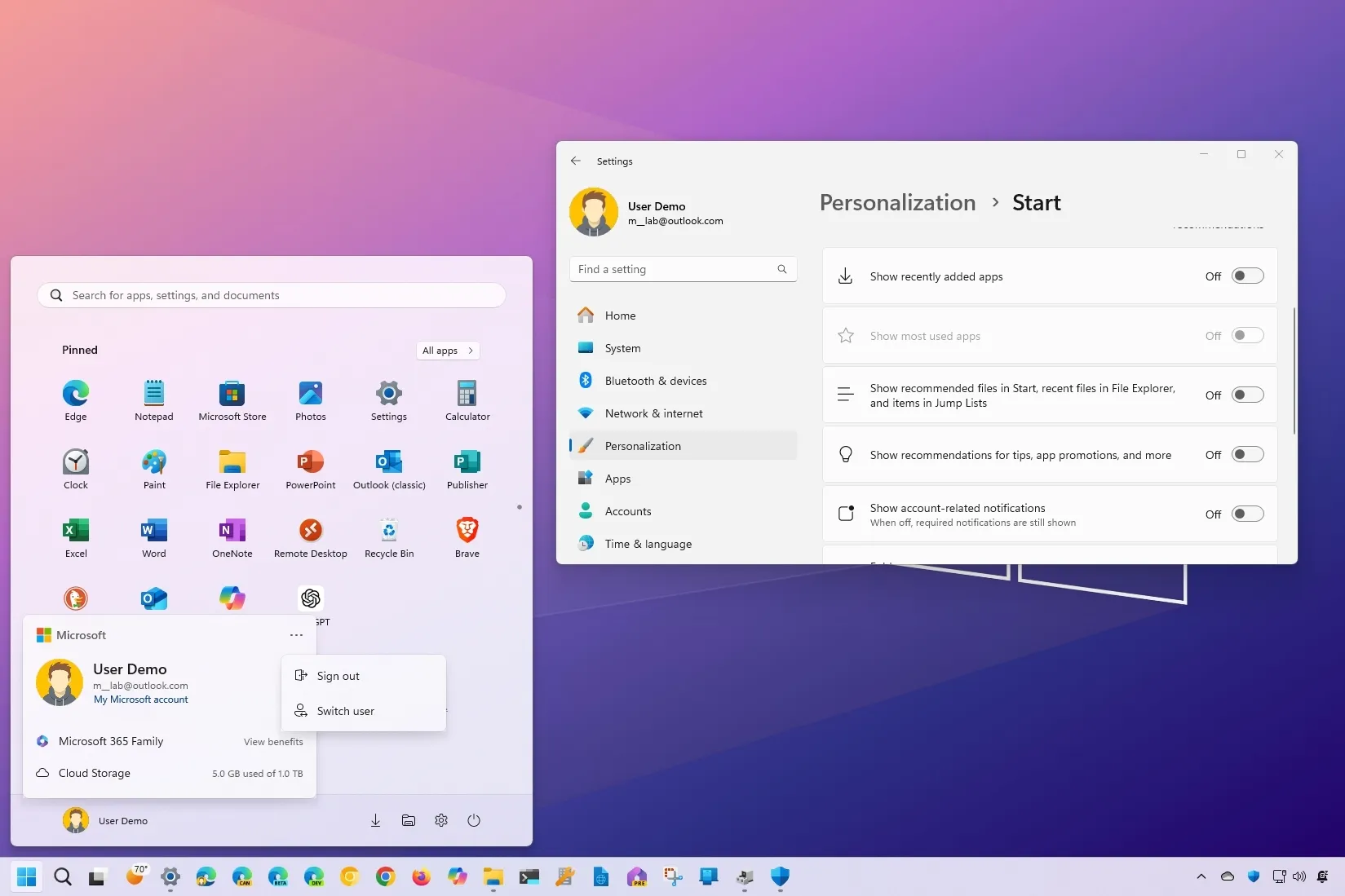Image resolution: width=1345 pixels, height=896 pixels.
Task: Open Recycle Bin from Start menu
Action: (x=389, y=536)
